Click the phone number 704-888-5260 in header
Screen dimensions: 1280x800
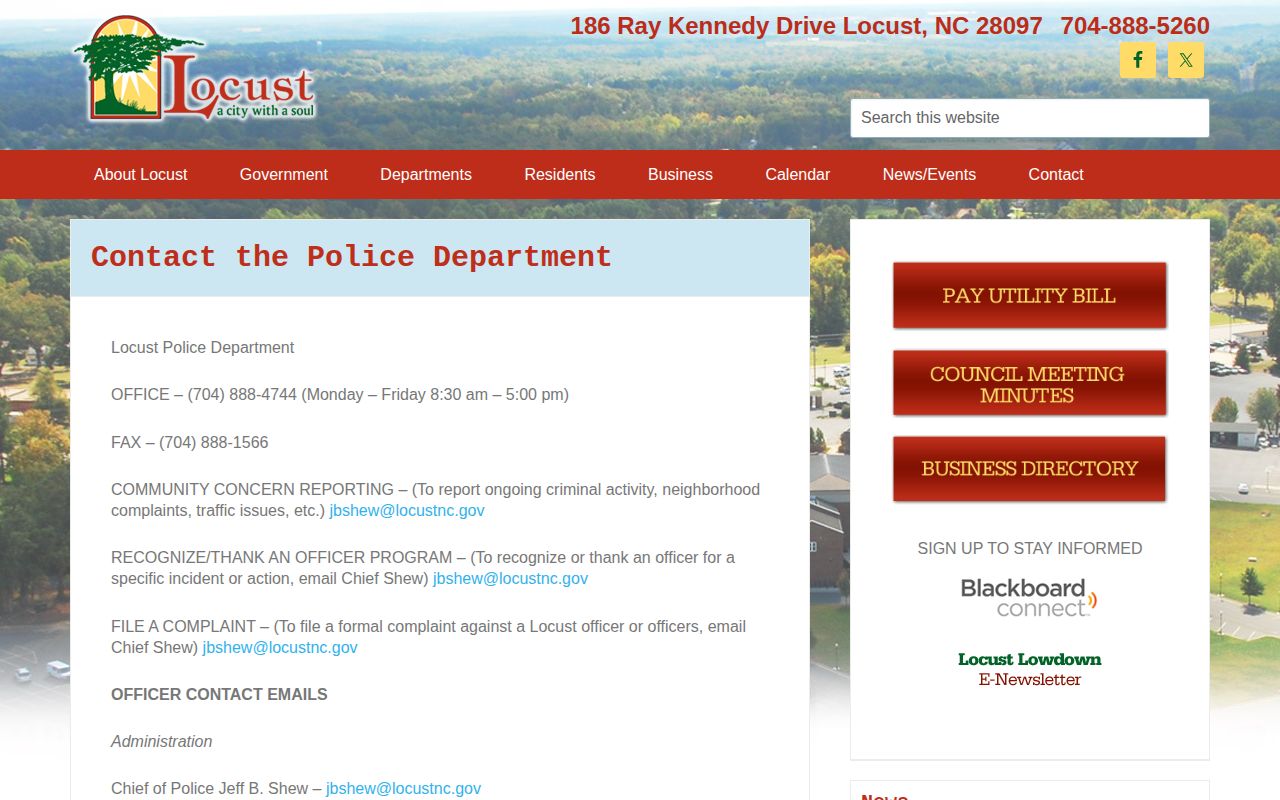point(1135,26)
